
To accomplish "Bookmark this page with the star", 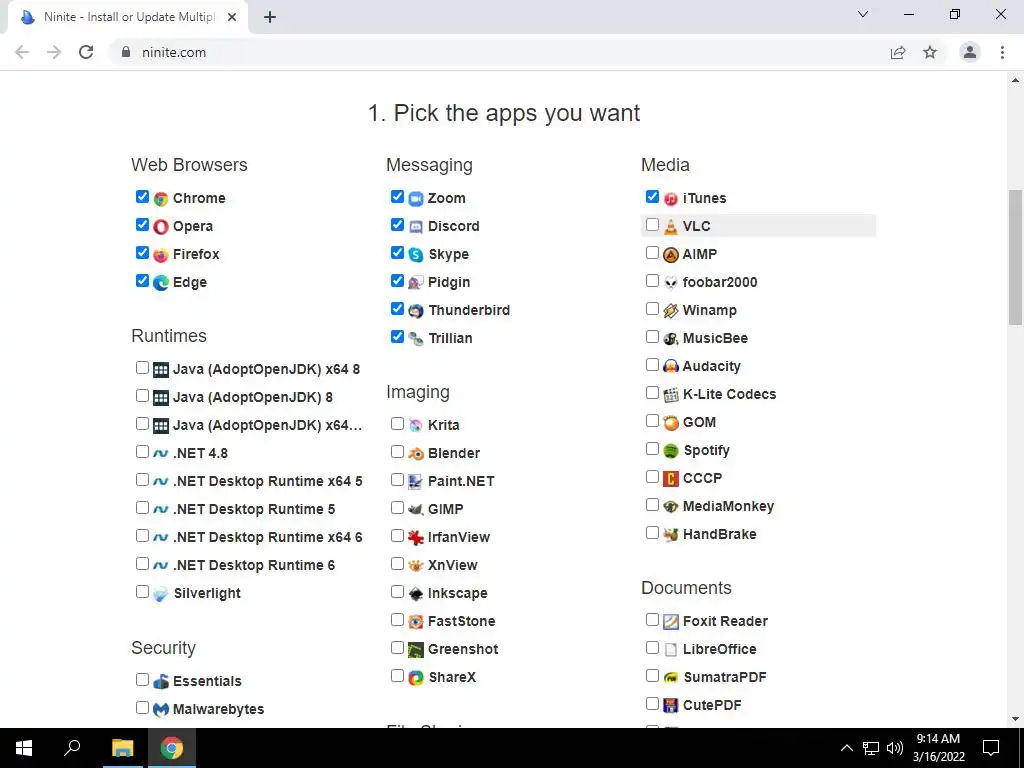I will click(930, 52).
